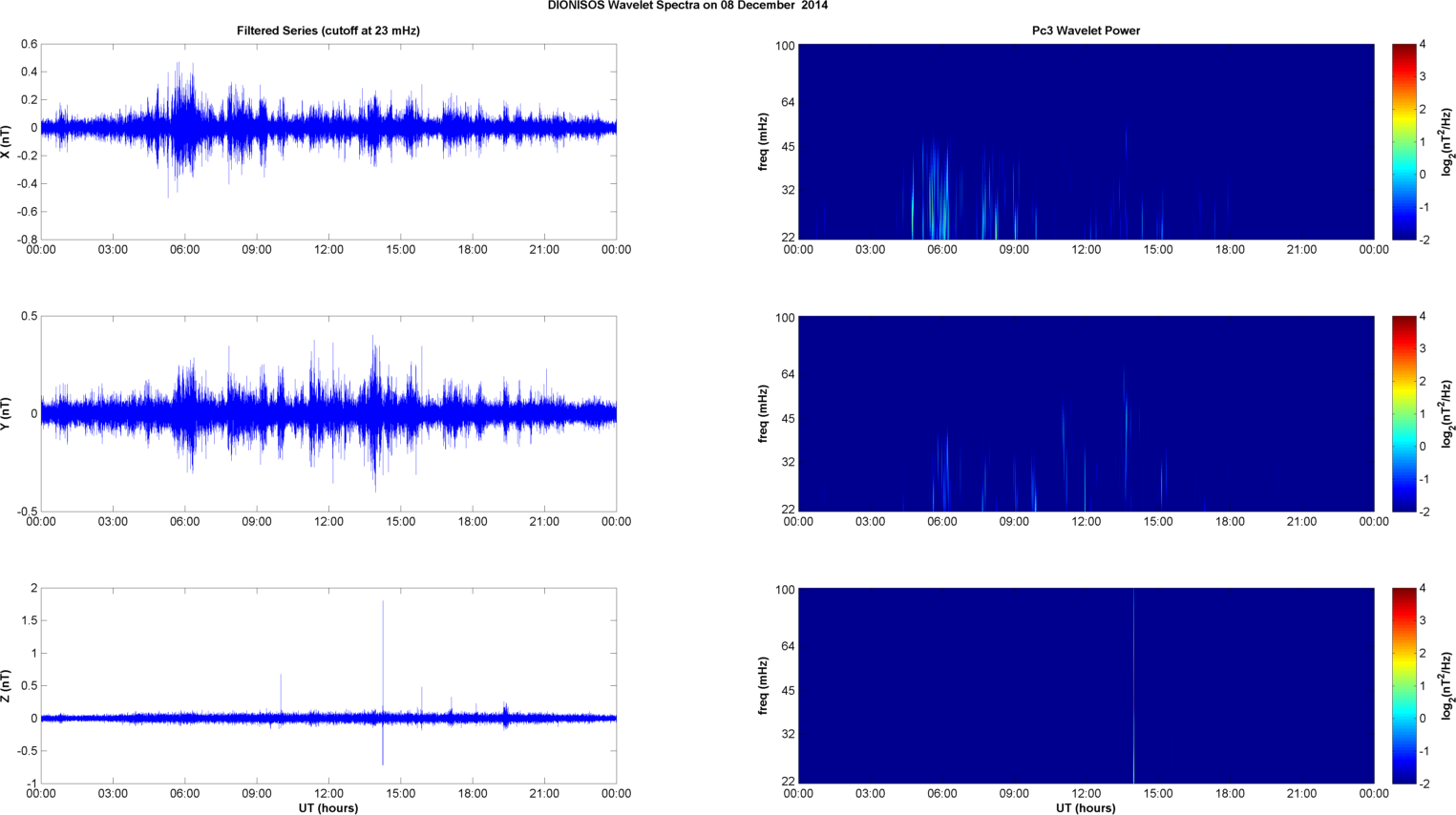Click inside the Z component filtered series plot
Viewport: 1456px width, 815px height.
pos(328,685)
